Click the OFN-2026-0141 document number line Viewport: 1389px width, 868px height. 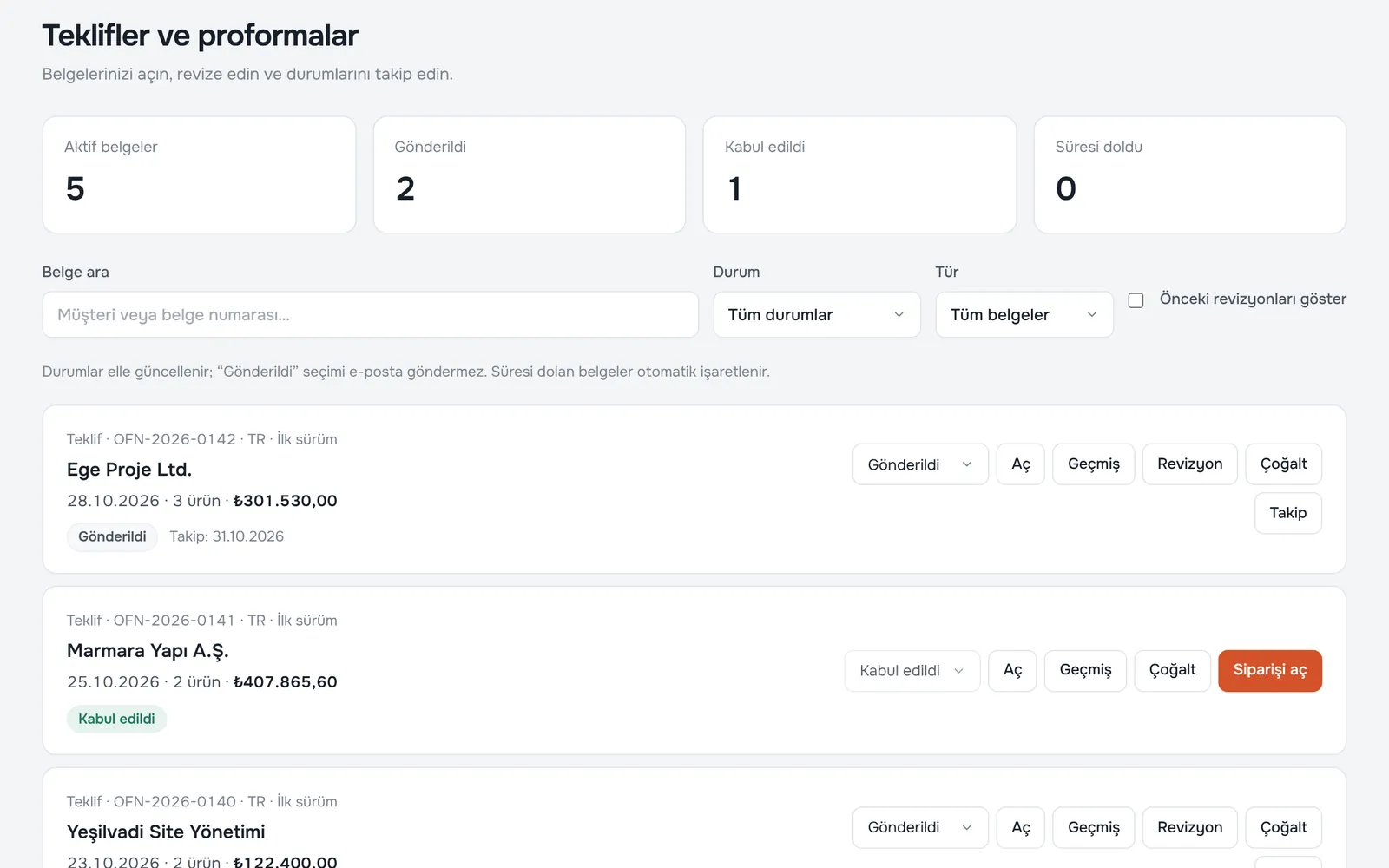[202, 621]
